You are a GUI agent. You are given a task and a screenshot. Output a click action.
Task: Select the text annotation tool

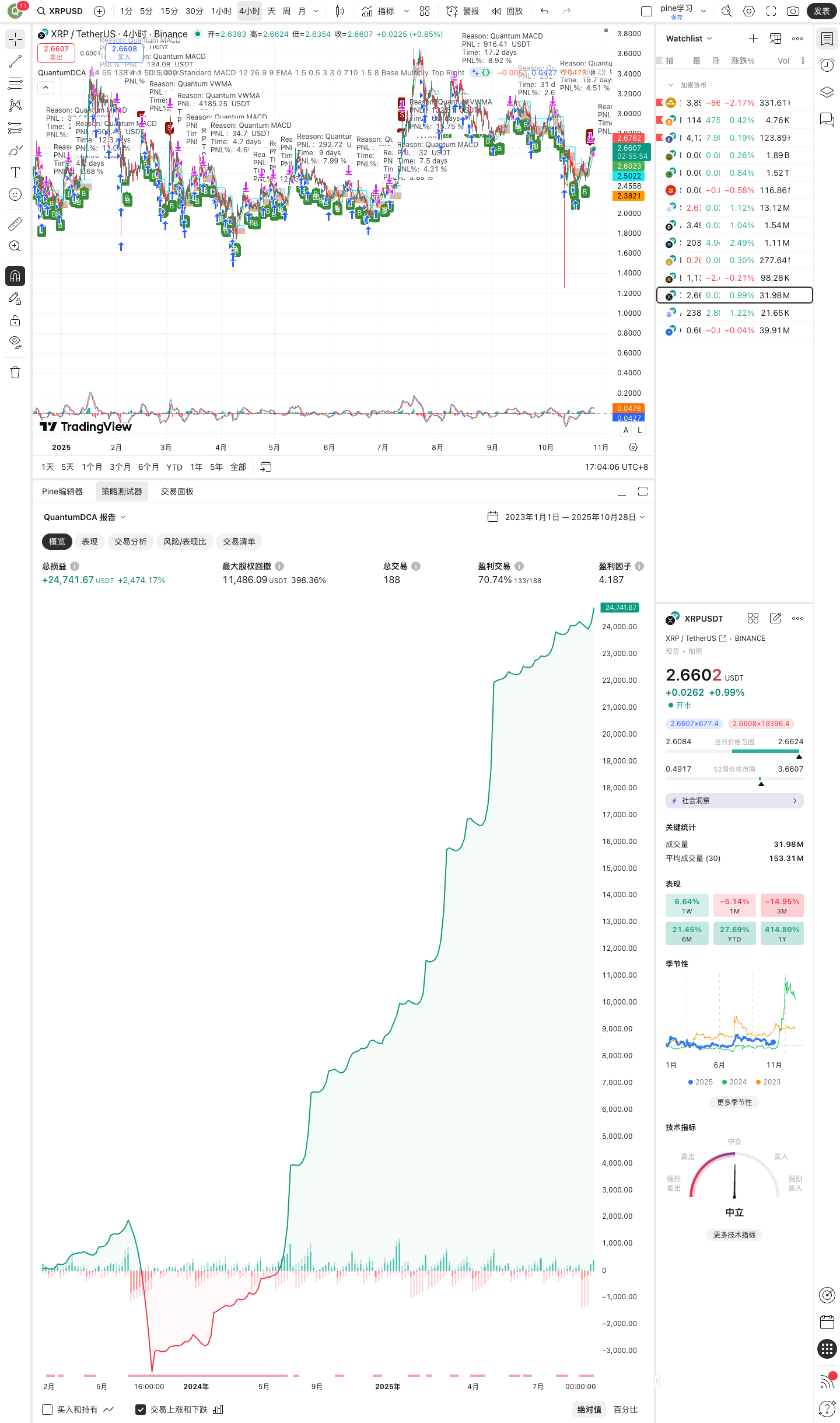tap(15, 172)
